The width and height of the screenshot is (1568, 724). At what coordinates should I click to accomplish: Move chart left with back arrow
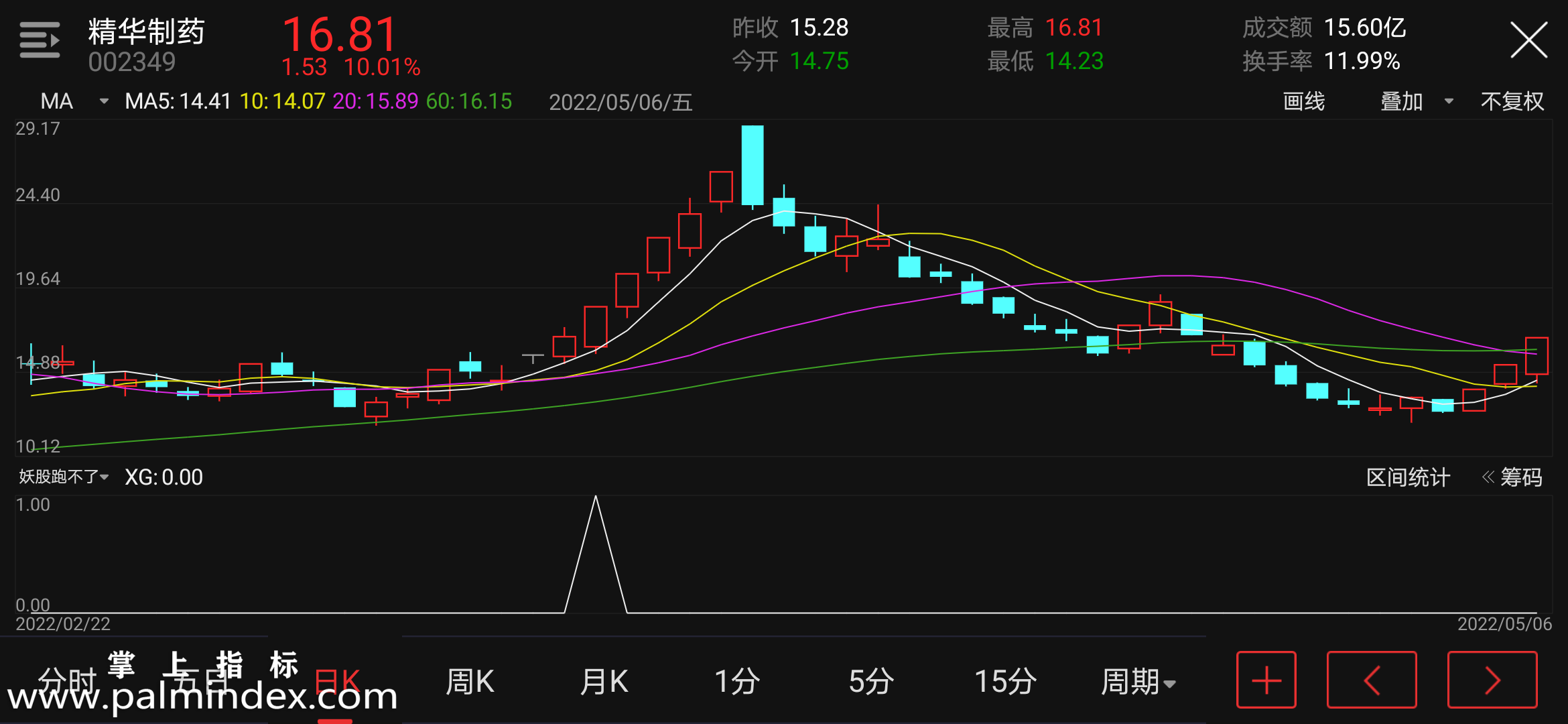(x=1372, y=680)
